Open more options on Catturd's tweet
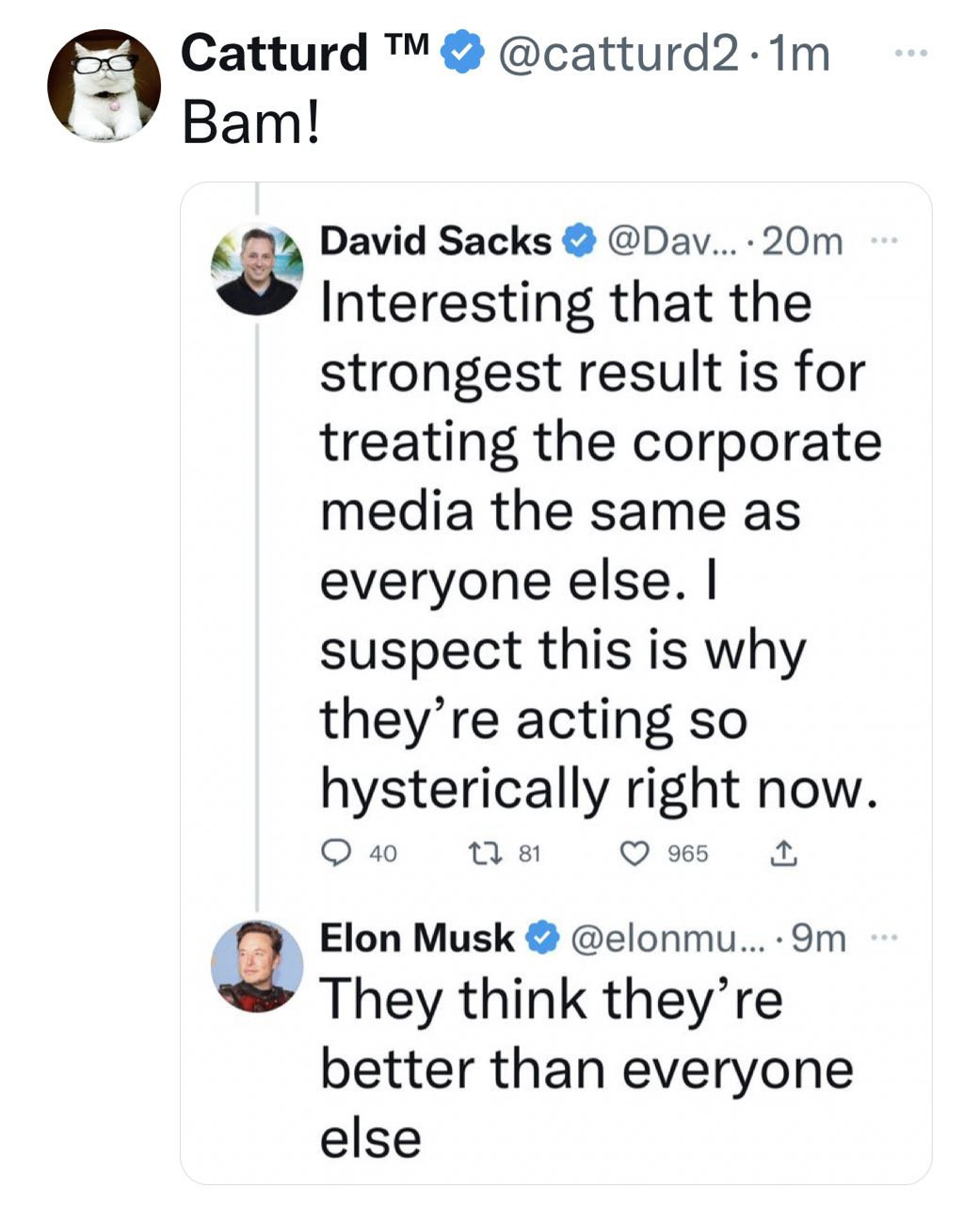 [x=910, y=54]
